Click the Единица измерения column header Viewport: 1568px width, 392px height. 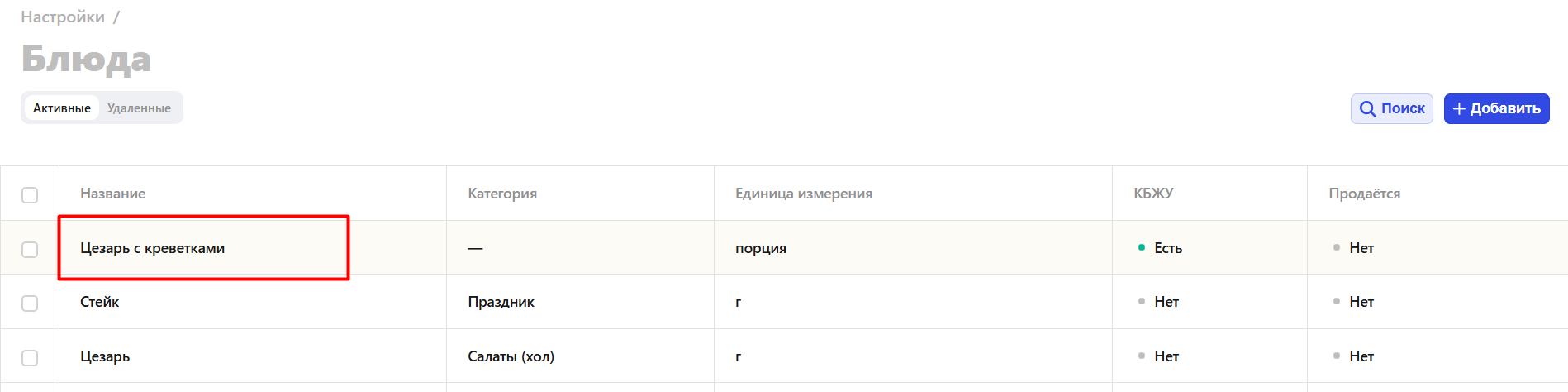click(x=804, y=194)
